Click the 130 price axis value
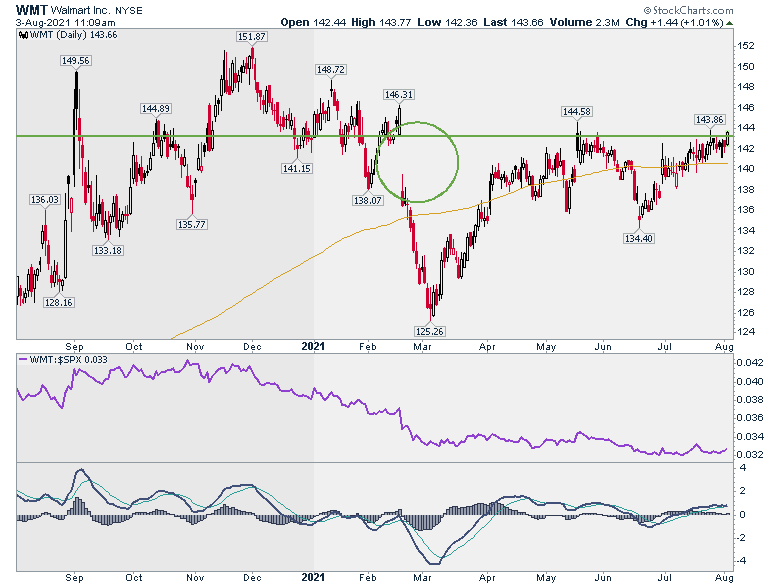Image resolution: width=780 pixels, height=586 pixels. 746,272
